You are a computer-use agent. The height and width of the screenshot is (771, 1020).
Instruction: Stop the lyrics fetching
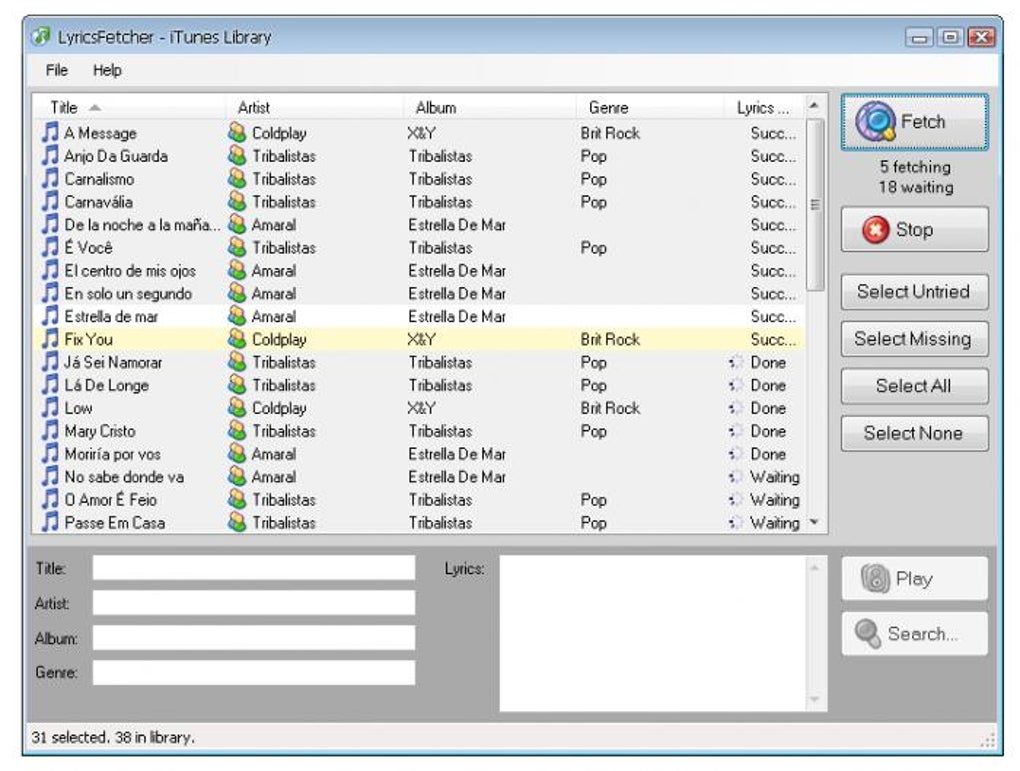click(x=915, y=230)
